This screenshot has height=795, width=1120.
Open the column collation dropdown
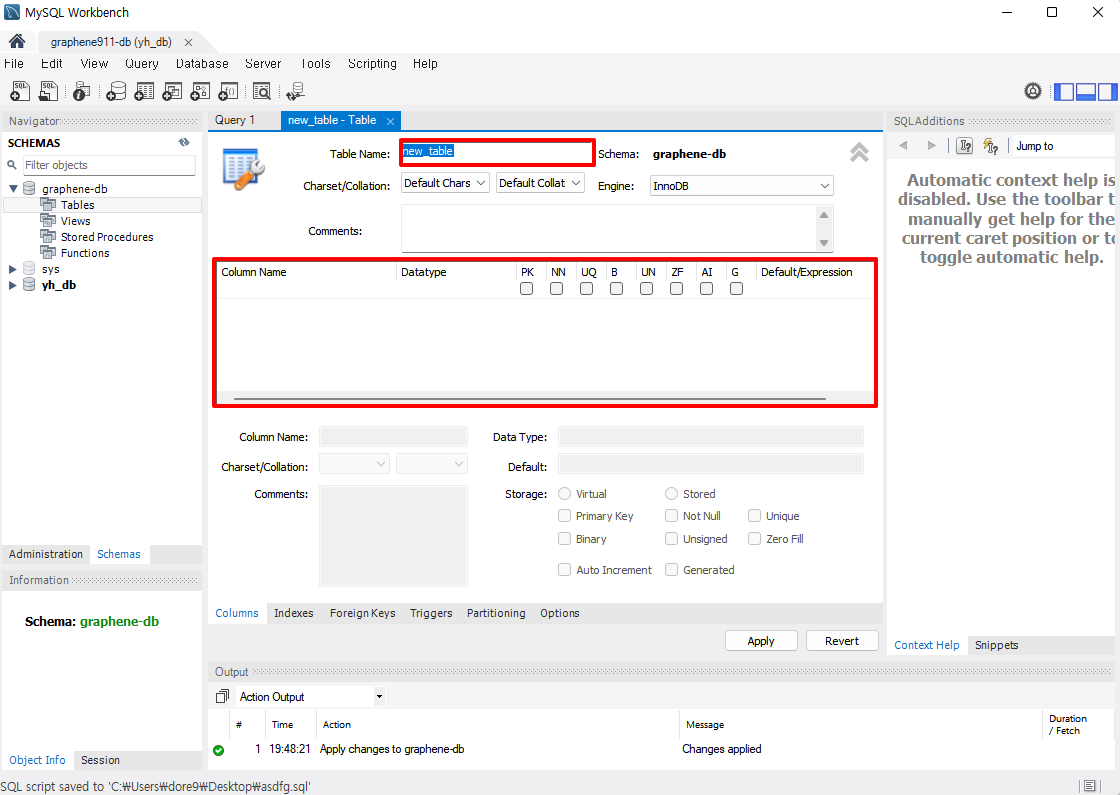click(x=432, y=464)
